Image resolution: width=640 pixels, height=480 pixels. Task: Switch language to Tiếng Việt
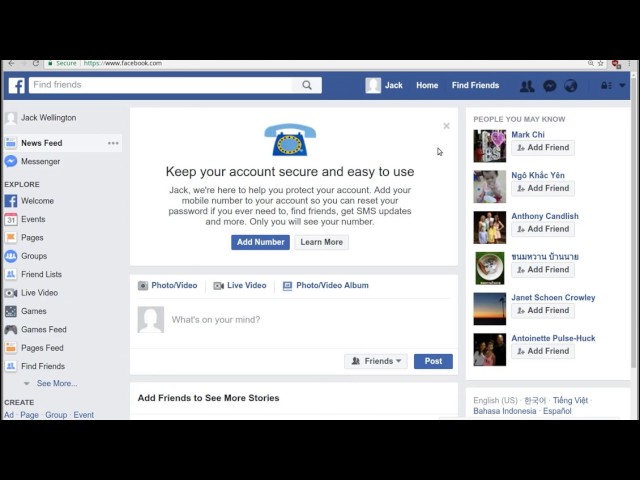point(570,400)
